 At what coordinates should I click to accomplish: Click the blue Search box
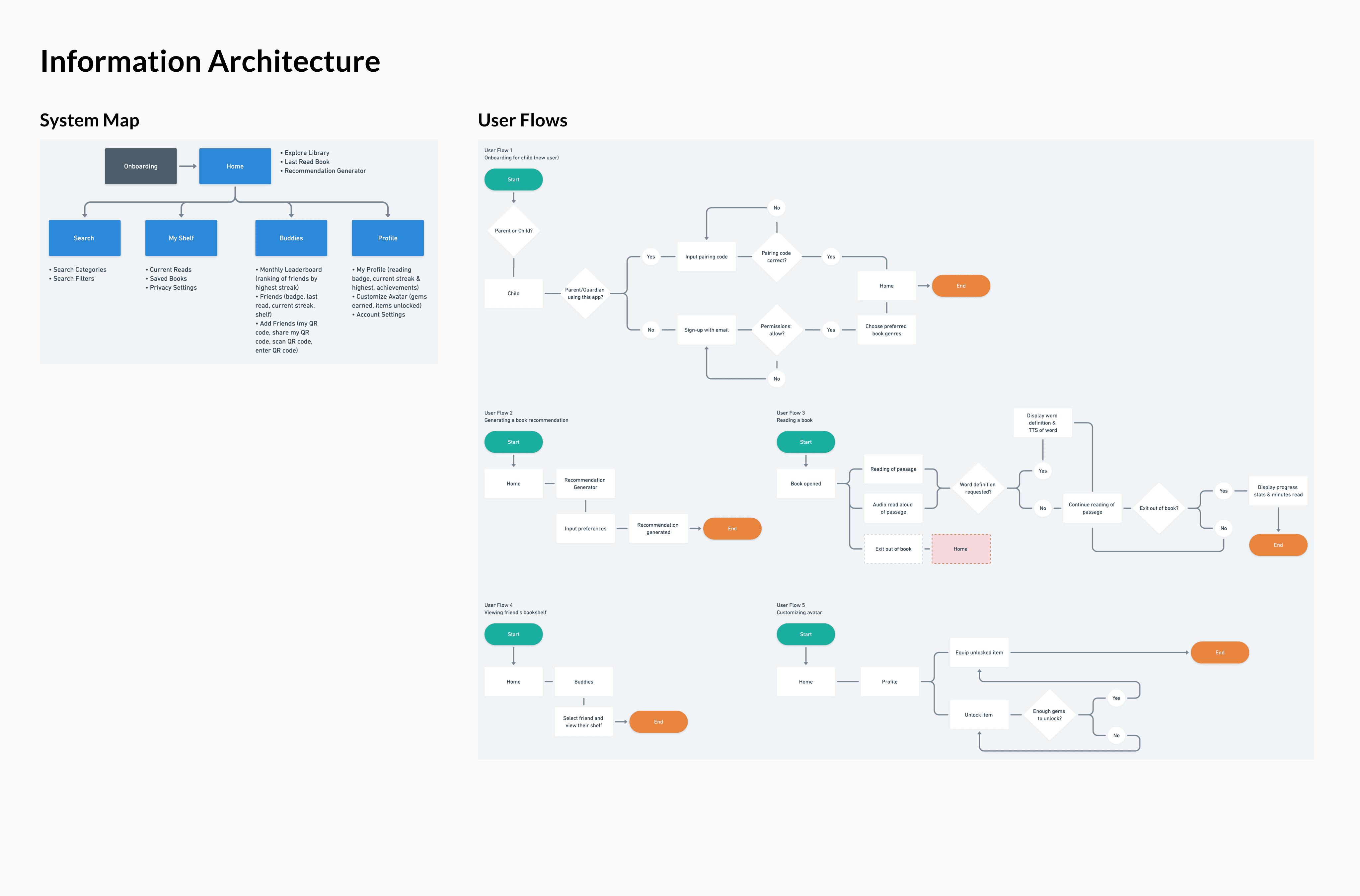click(x=84, y=238)
